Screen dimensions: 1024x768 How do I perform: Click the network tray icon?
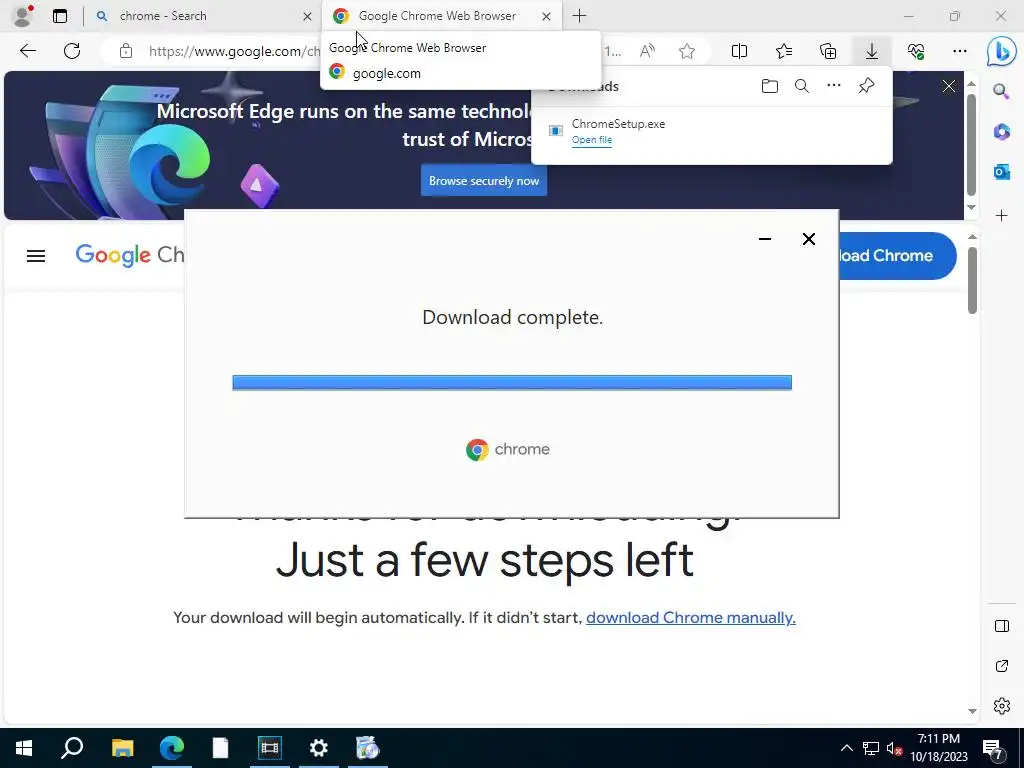[871, 748]
